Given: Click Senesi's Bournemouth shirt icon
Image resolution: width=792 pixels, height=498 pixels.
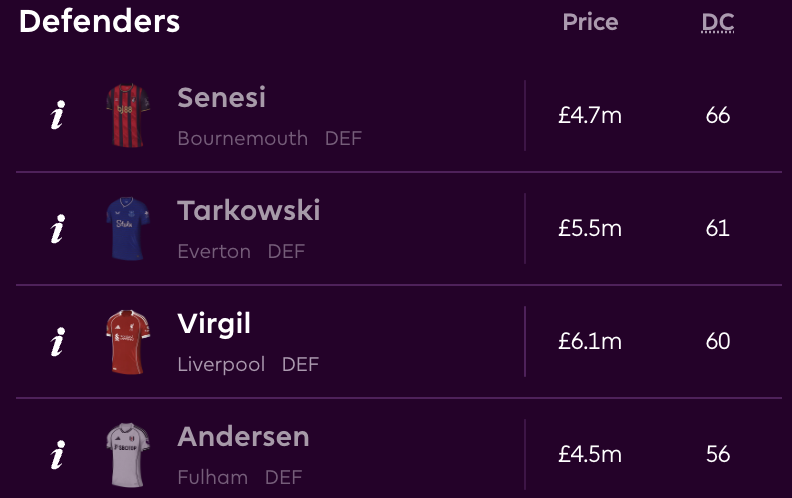Looking at the screenshot, I should coord(128,116).
